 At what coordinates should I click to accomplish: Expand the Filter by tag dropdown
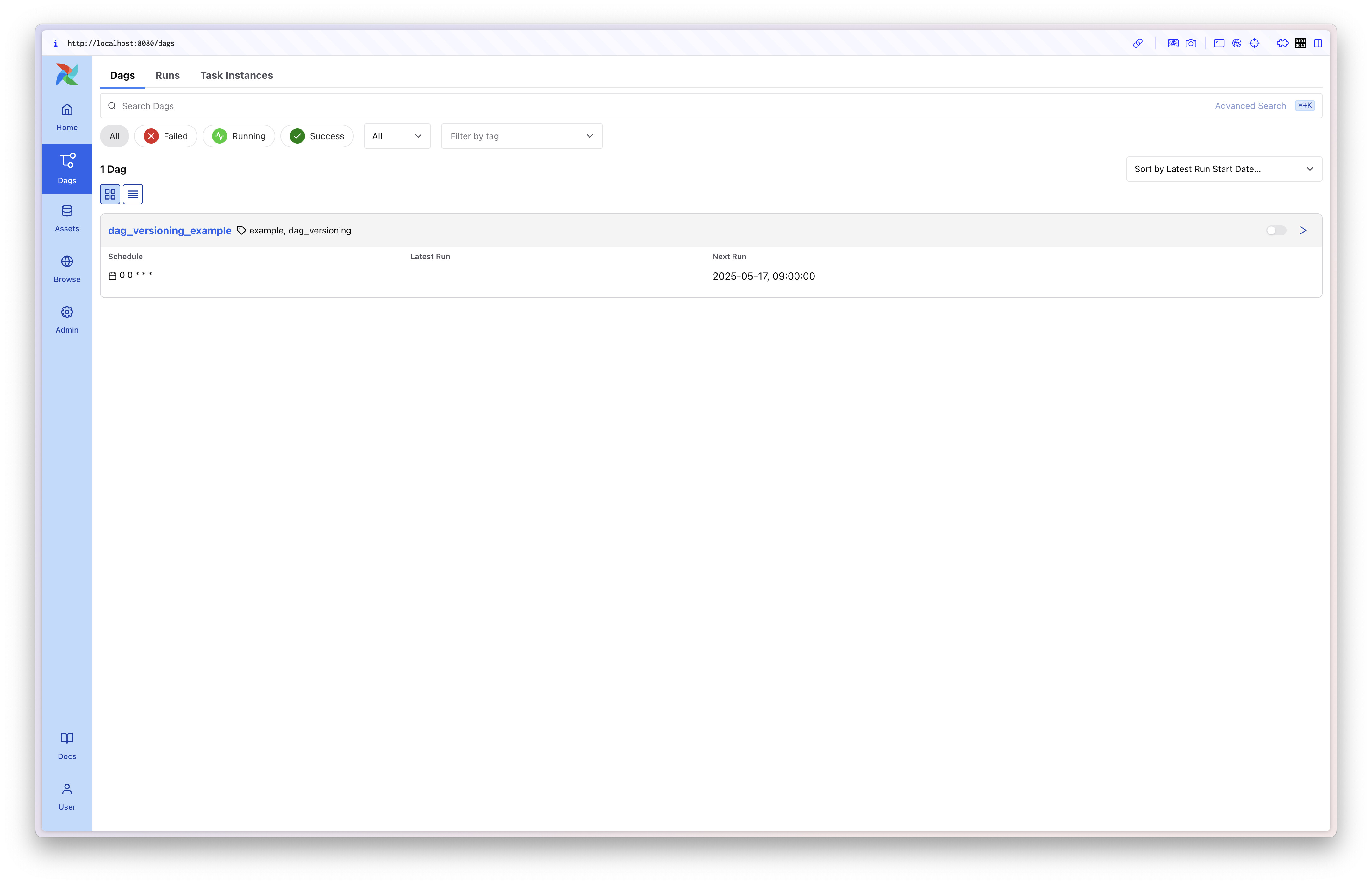click(521, 136)
